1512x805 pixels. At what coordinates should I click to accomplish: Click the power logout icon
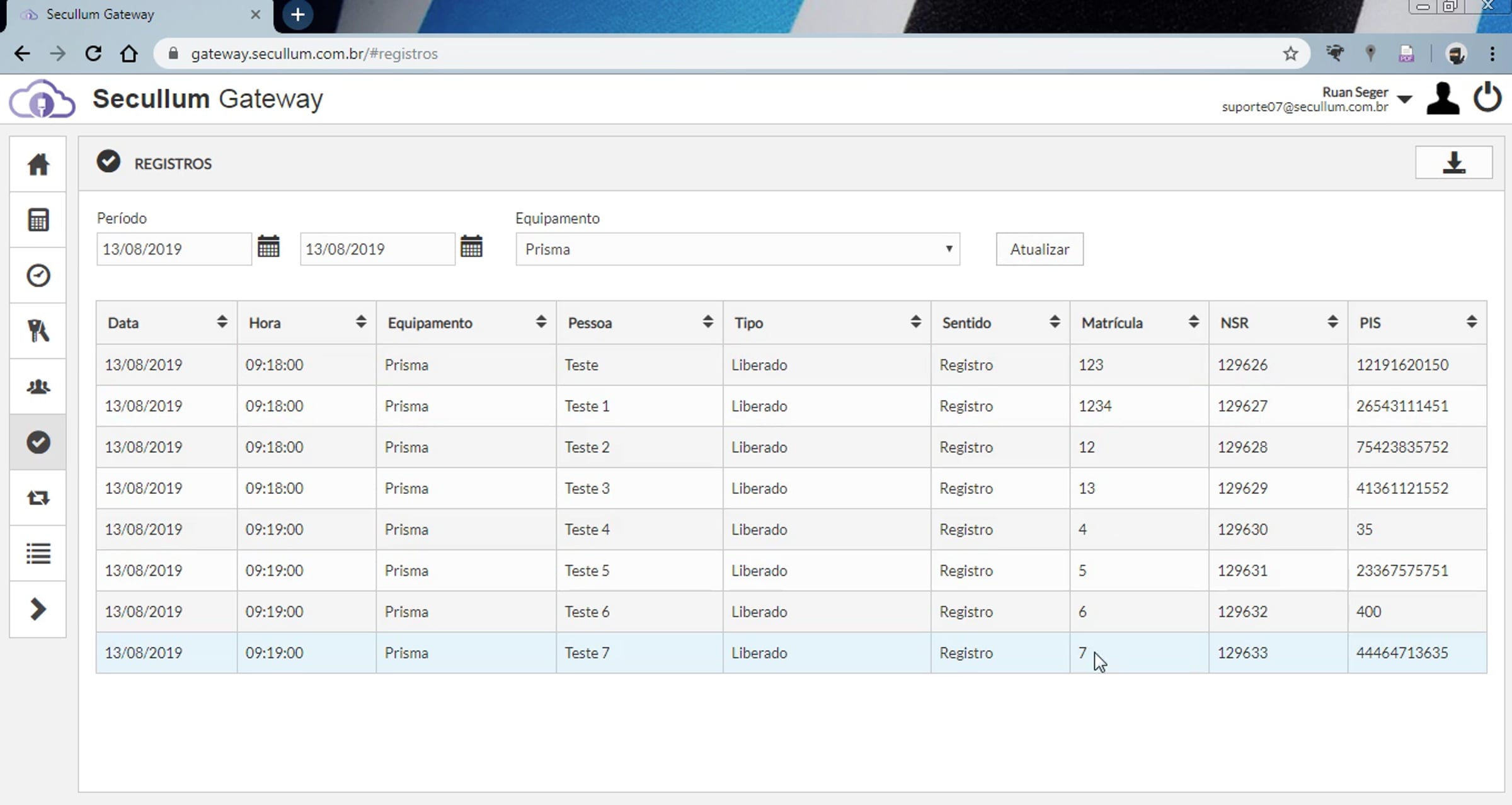[1487, 98]
